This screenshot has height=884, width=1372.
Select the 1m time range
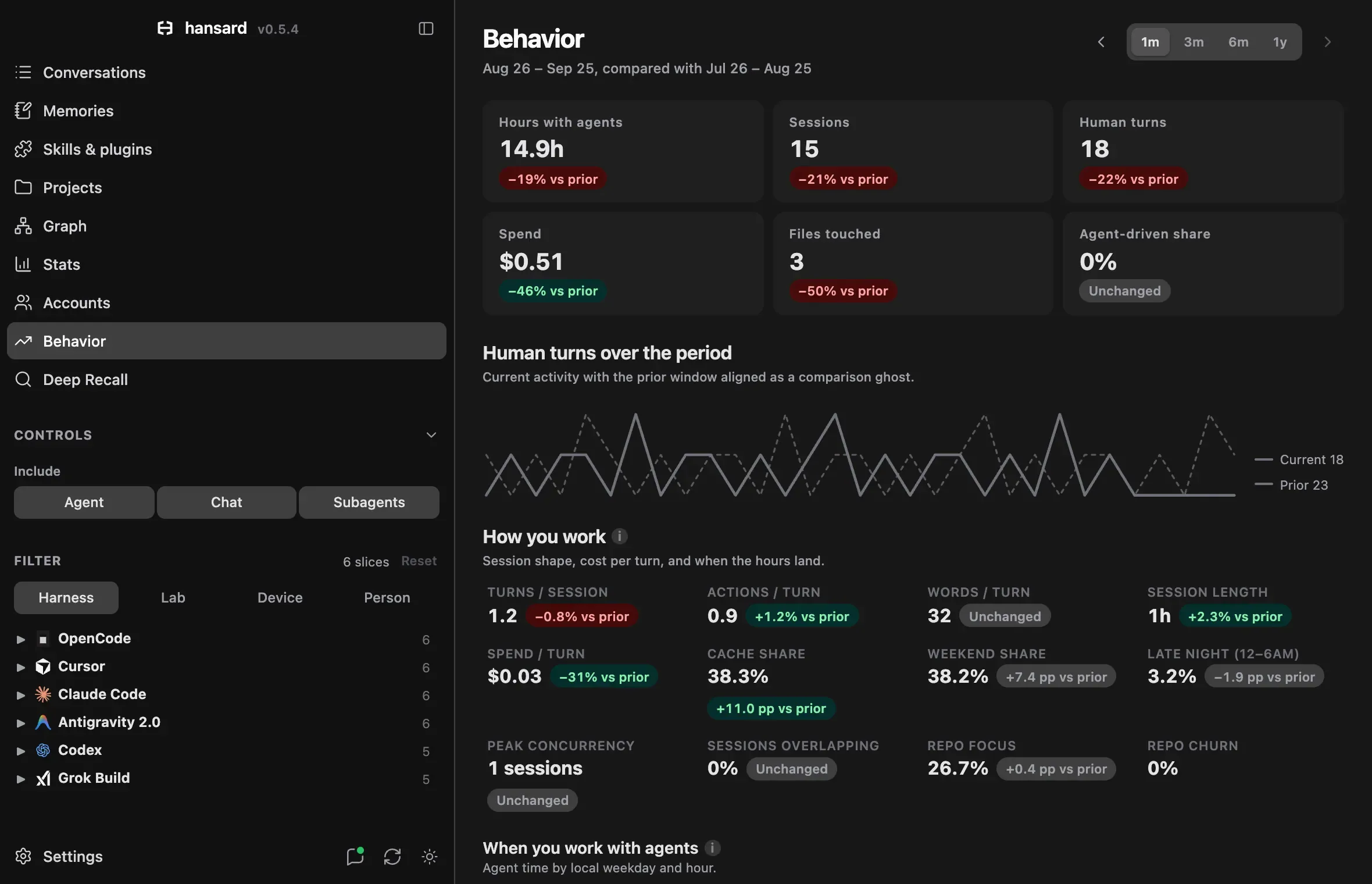click(x=1150, y=42)
